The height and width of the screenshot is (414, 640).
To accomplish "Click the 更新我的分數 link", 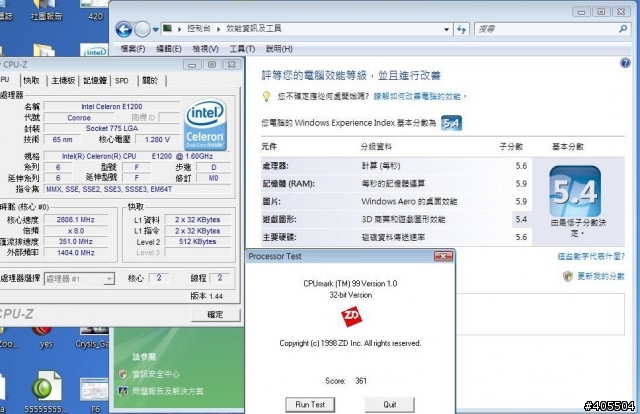I will [601, 276].
